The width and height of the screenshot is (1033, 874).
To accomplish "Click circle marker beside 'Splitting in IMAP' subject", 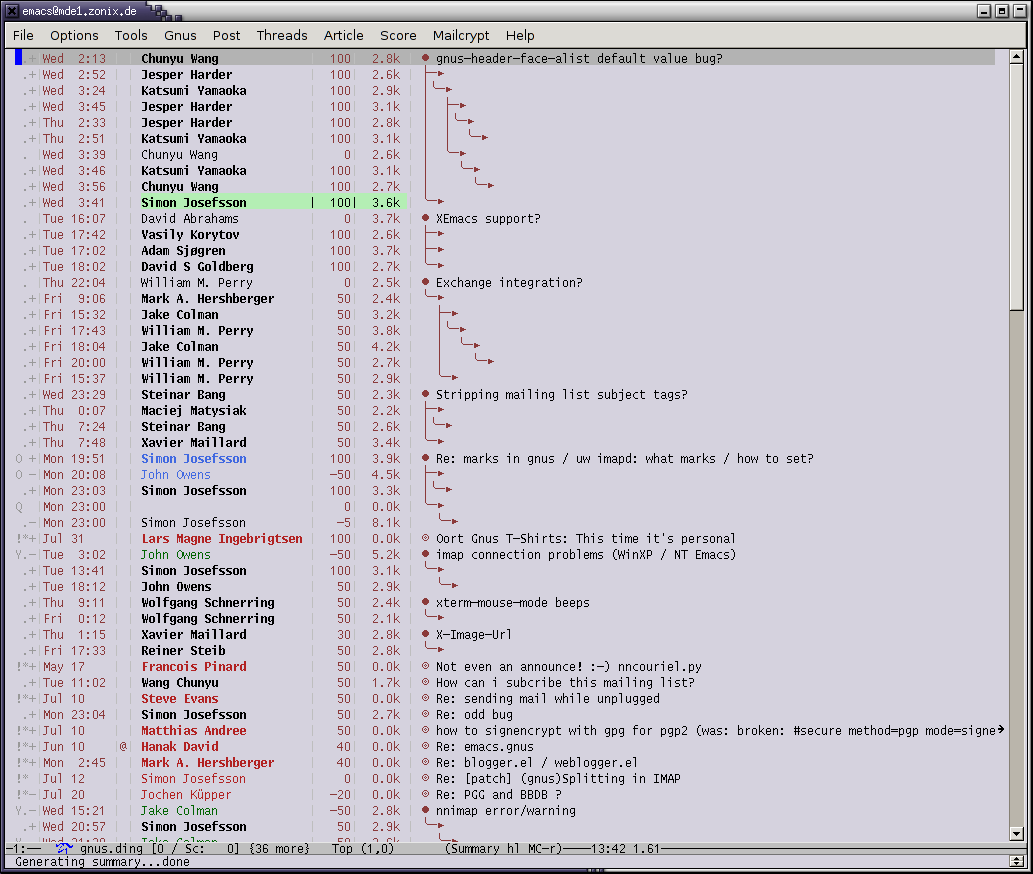I will tap(426, 778).
